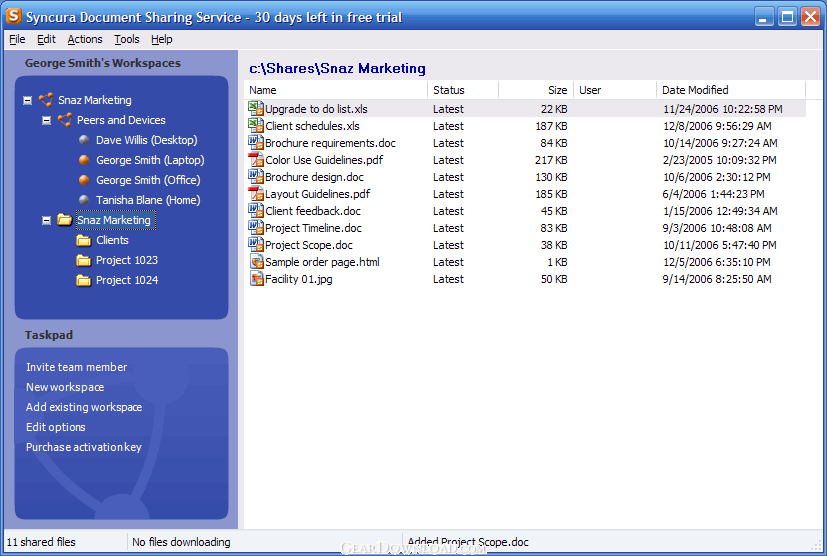Click the PDF icon for Layout Guidelines.pdf
Image resolution: width=827 pixels, height=556 pixels.
[256, 194]
